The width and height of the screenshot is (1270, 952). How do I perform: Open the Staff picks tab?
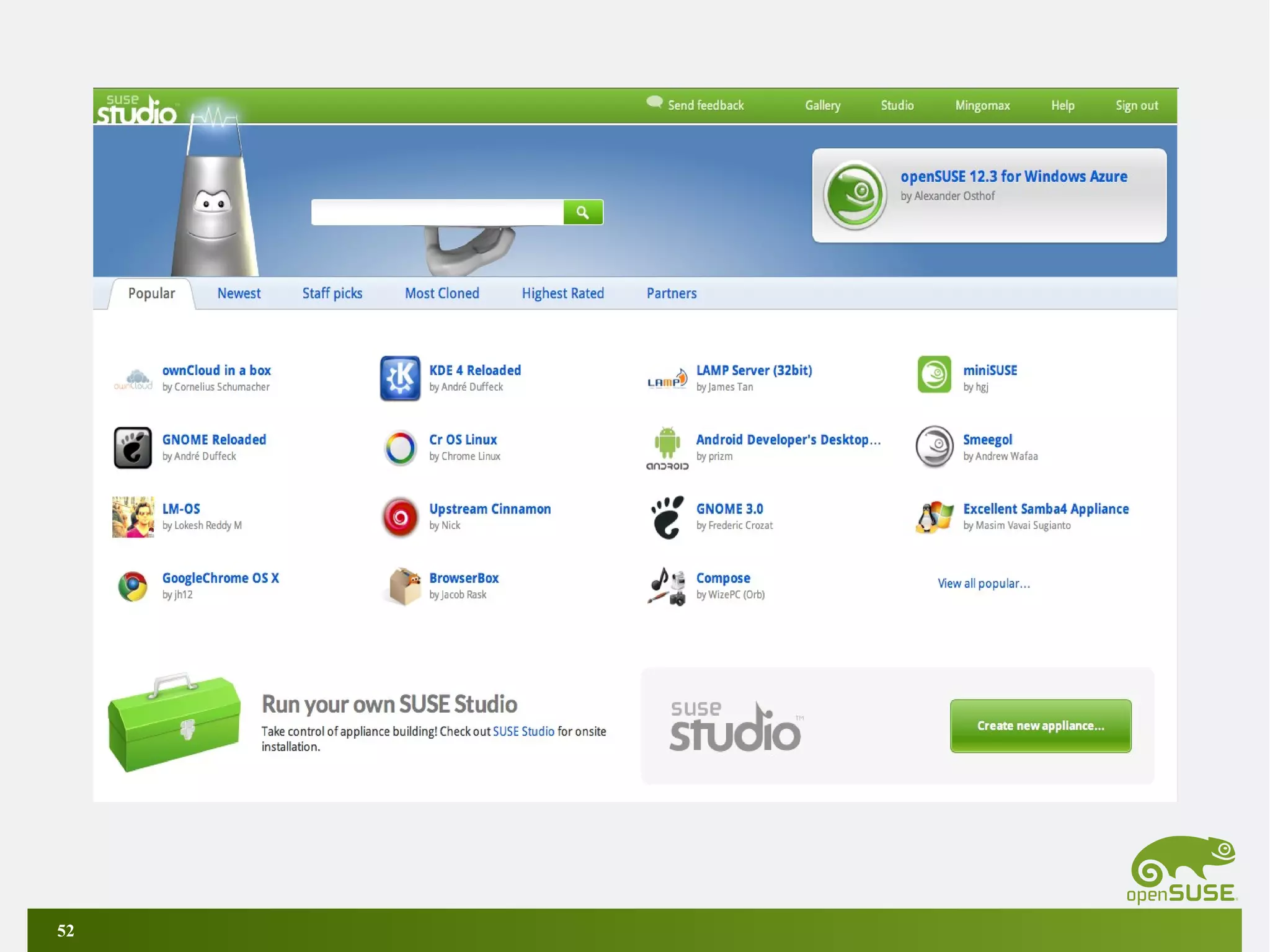click(332, 293)
